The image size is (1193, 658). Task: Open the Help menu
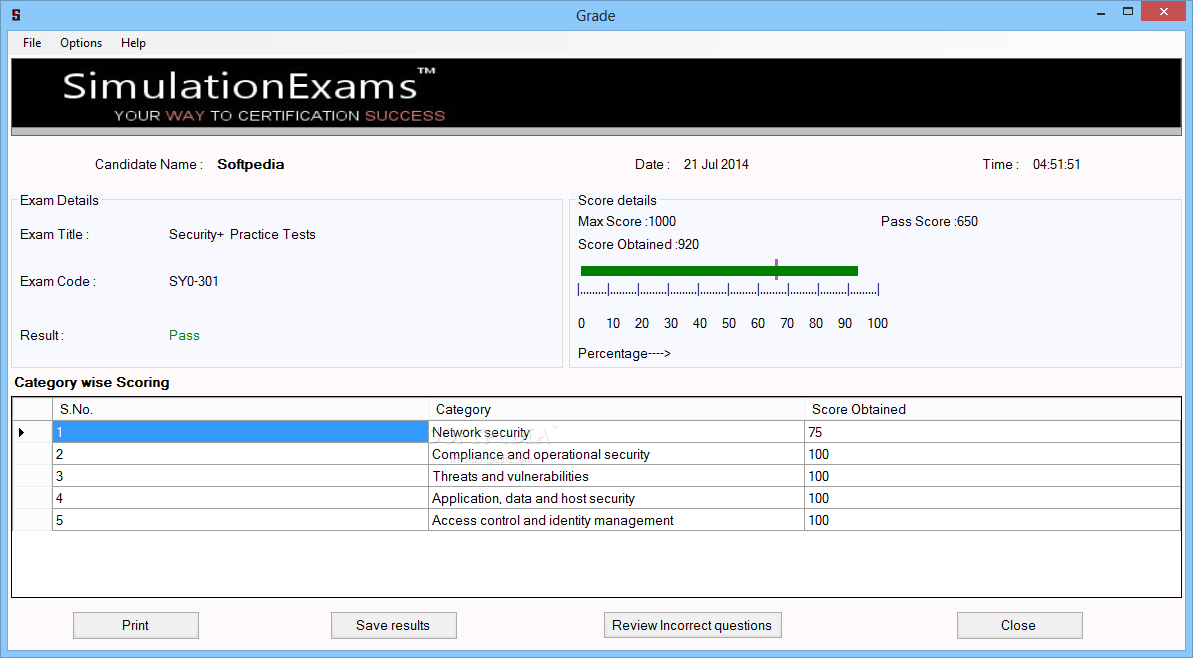pos(133,43)
